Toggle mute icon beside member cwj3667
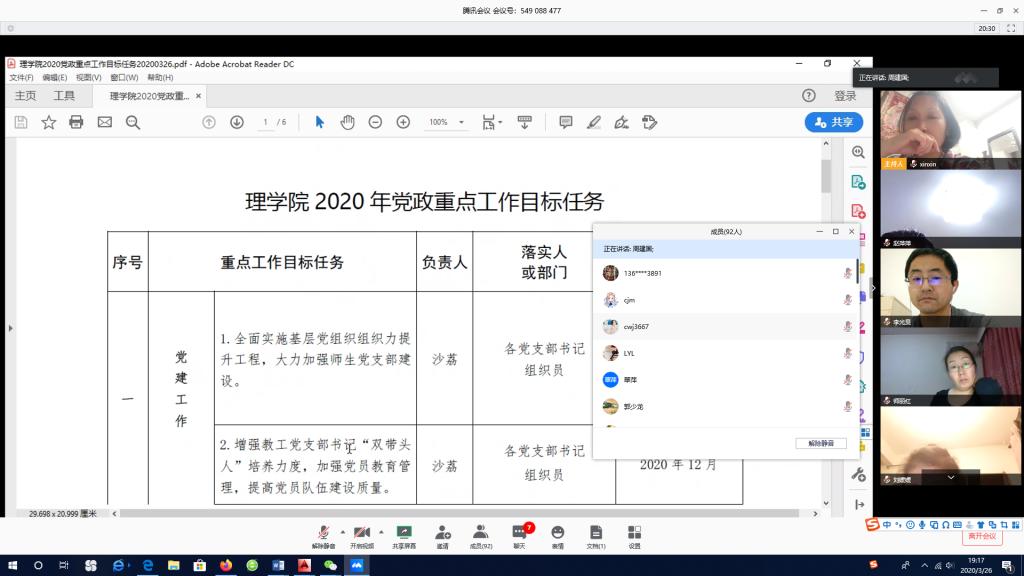The width and height of the screenshot is (1024, 576). pos(847,326)
